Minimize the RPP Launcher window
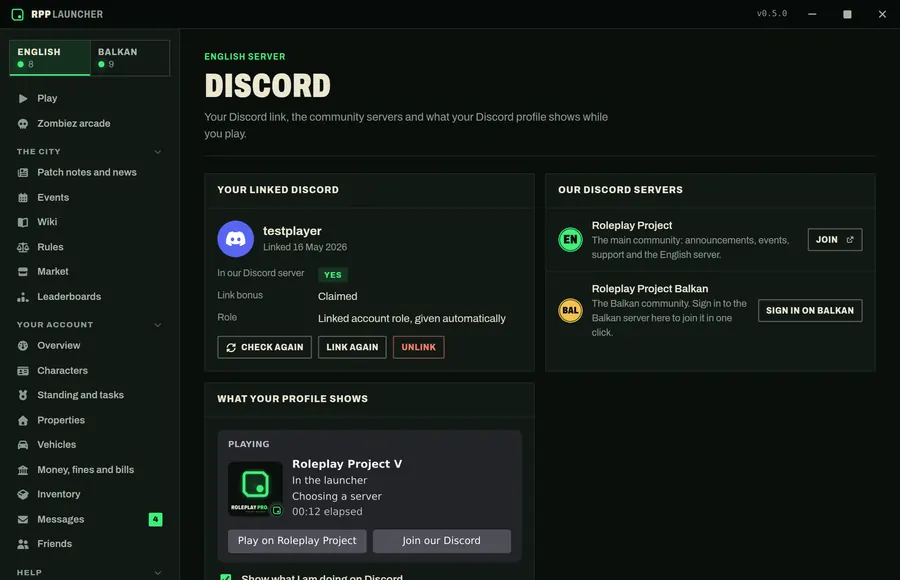The height and width of the screenshot is (580, 900). (812, 14)
